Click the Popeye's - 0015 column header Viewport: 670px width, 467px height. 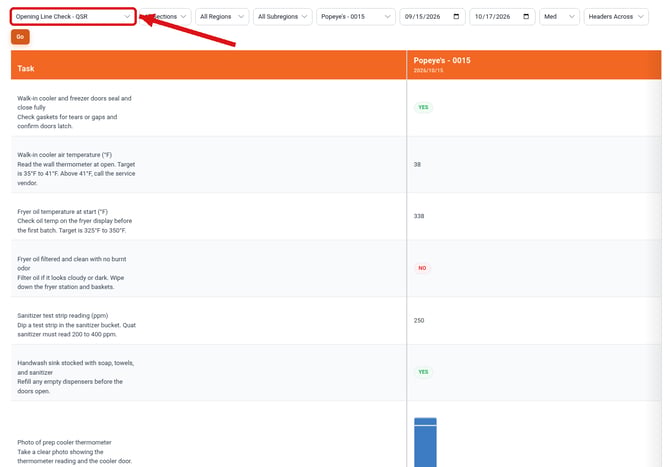pyautogui.click(x=534, y=65)
